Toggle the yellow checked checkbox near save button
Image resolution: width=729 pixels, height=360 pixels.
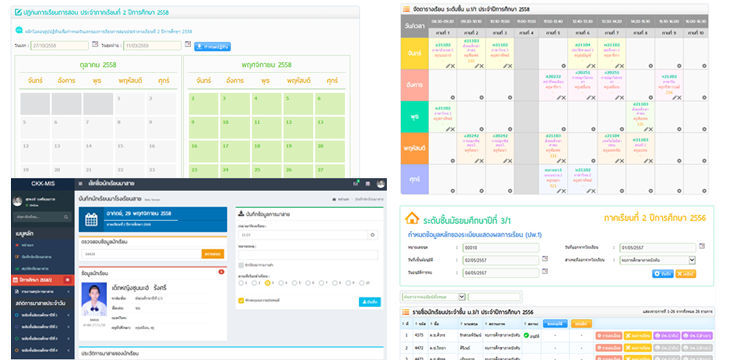coord(241,300)
